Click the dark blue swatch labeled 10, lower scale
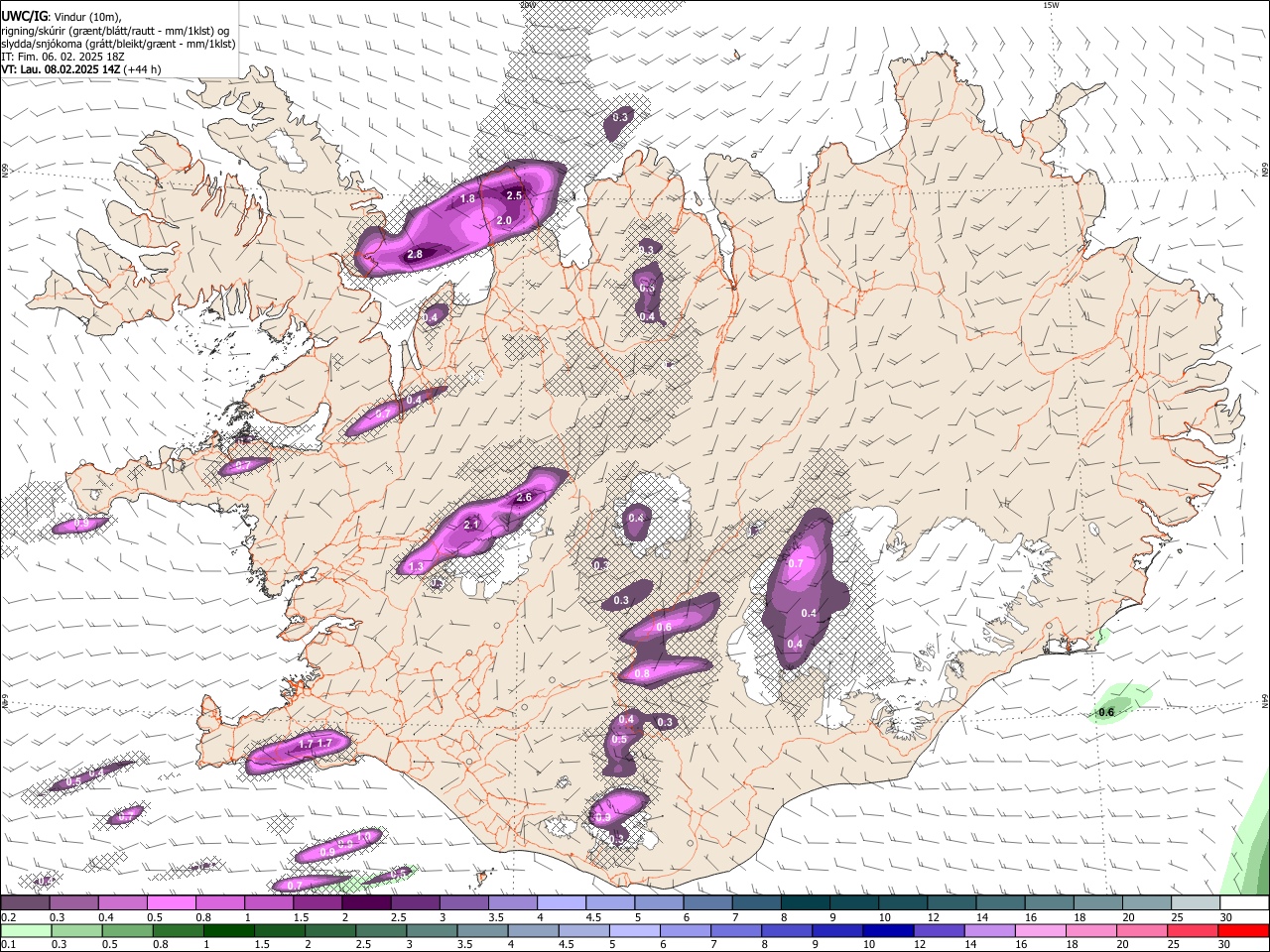This screenshot has height=952, width=1270. click(x=887, y=930)
